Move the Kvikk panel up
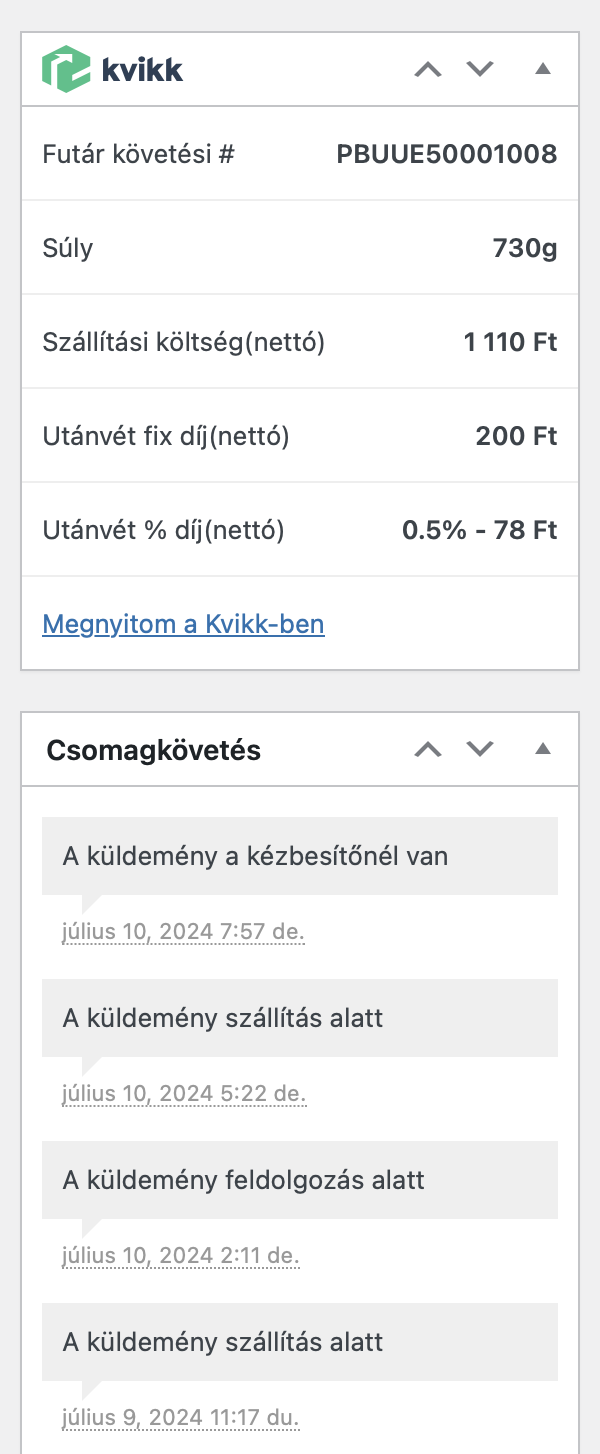Screen dimensions: 600x1454 pos(428,70)
